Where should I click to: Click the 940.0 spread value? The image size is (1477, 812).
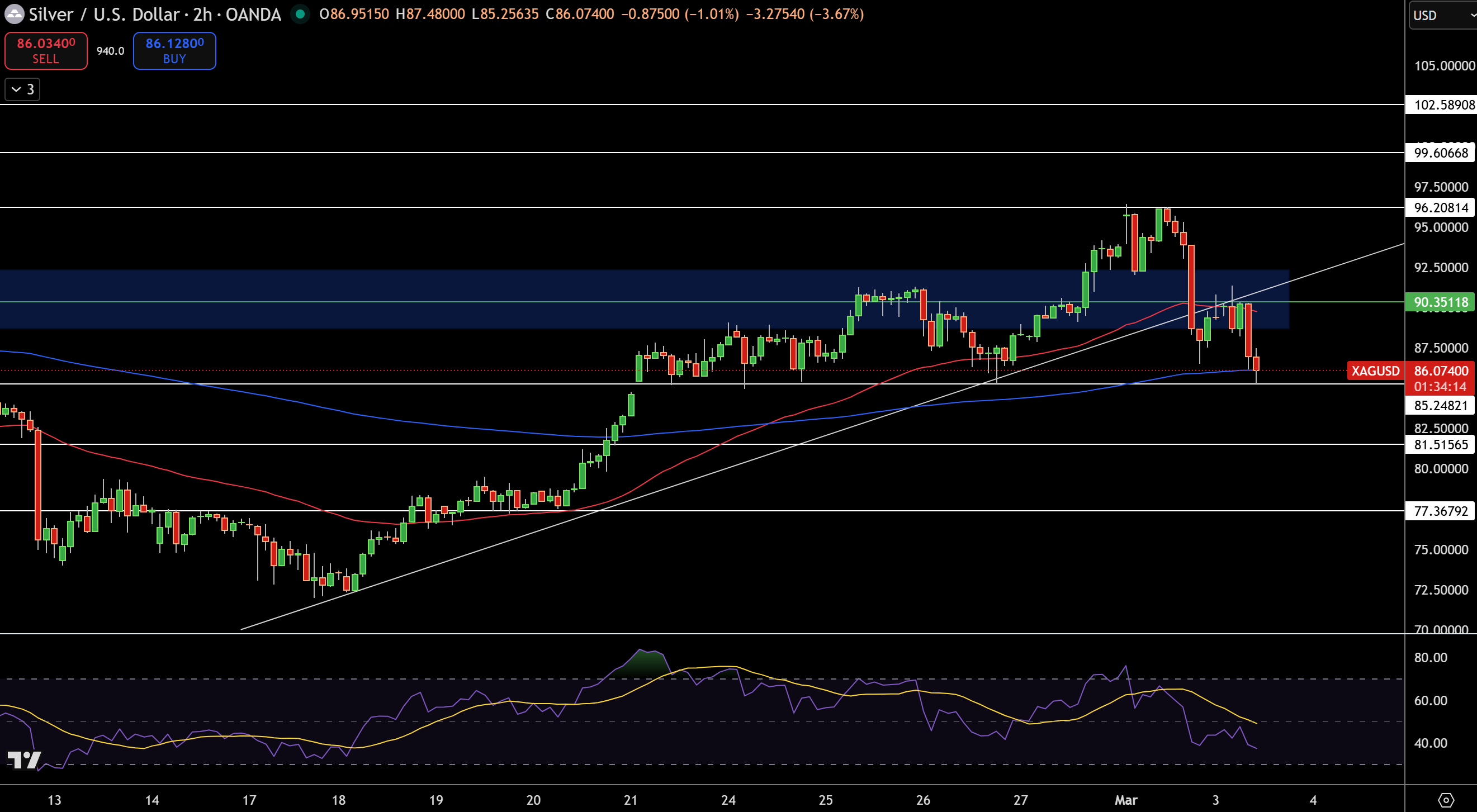[x=110, y=51]
